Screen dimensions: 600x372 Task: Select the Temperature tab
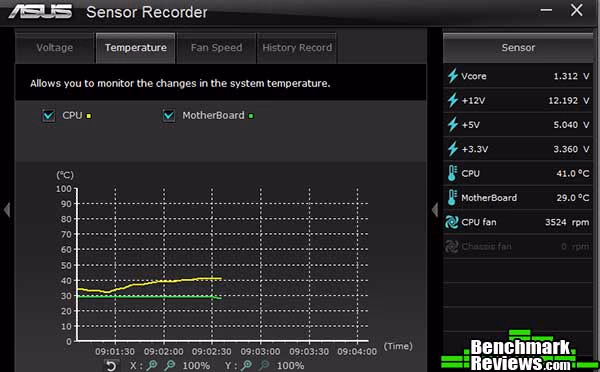pos(135,48)
